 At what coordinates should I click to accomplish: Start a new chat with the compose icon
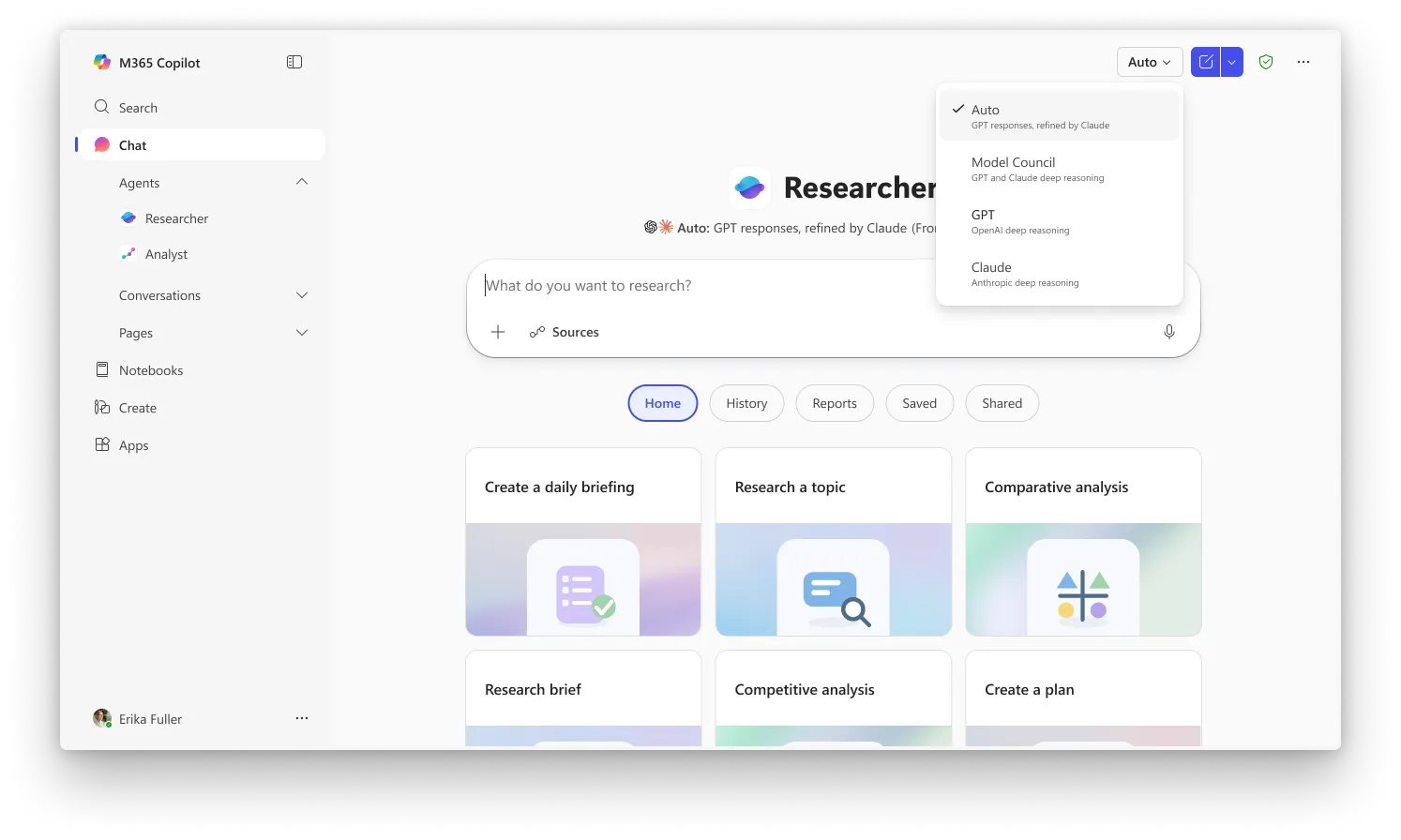tap(1205, 61)
